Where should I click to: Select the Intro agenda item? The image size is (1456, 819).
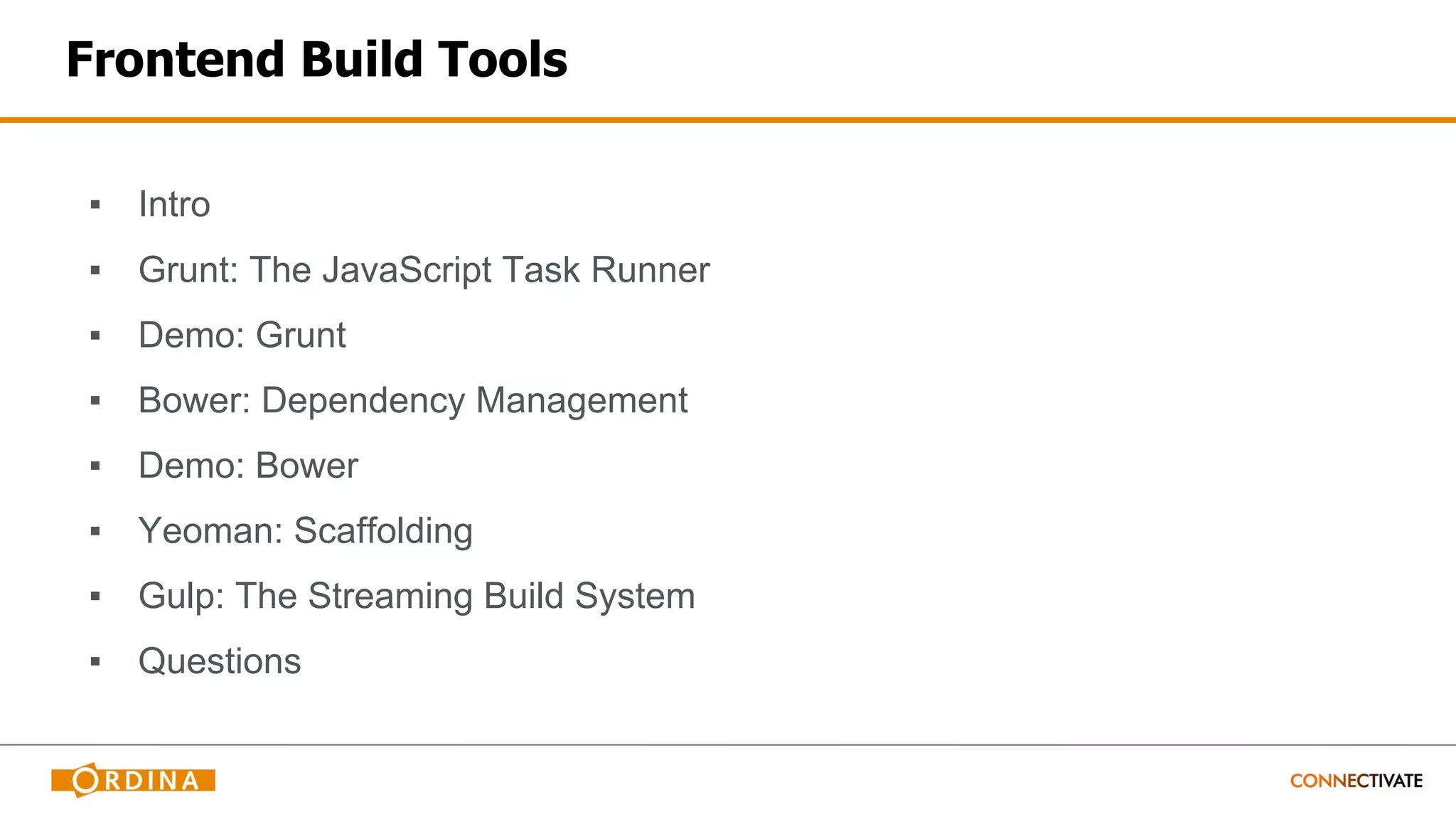click(174, 205)
